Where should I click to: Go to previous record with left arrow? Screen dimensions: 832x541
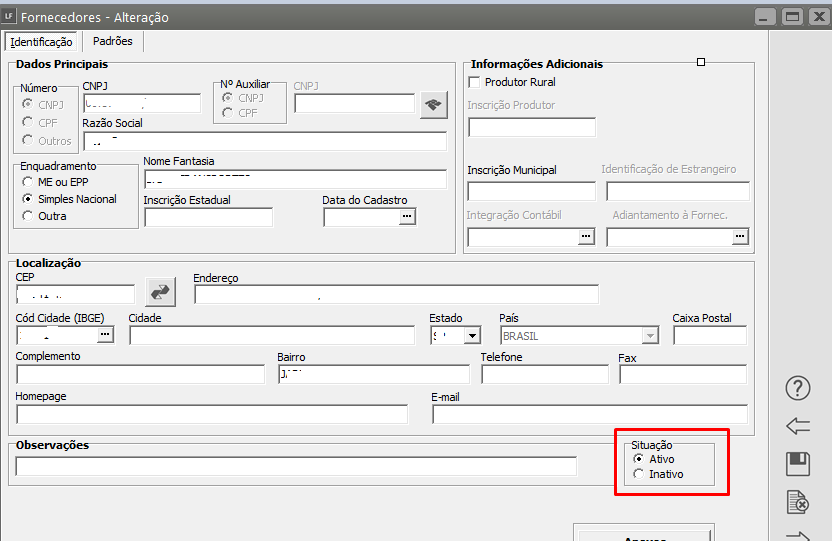tap(798, 427)
